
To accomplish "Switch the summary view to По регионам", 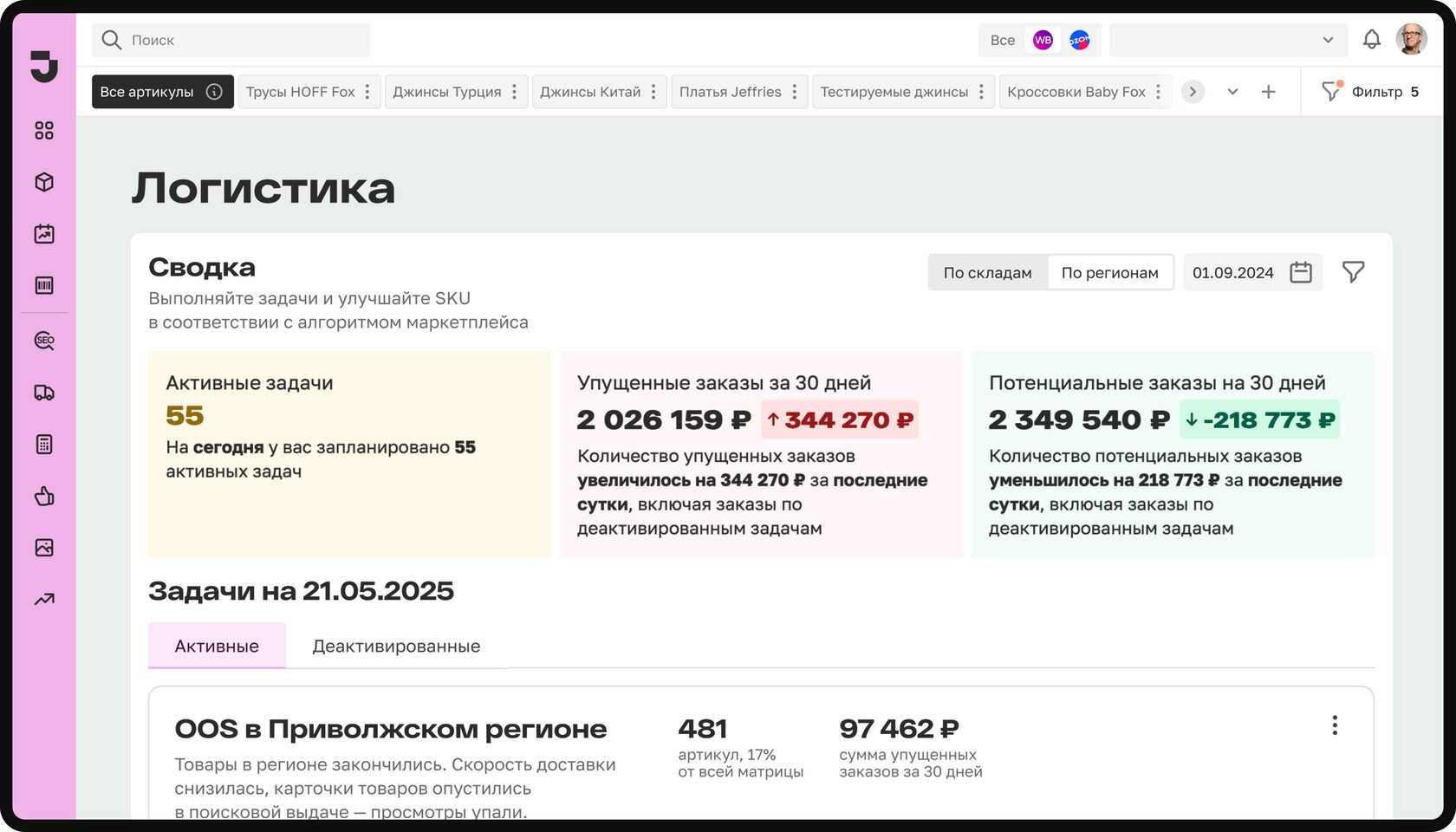I will 1109,272.
